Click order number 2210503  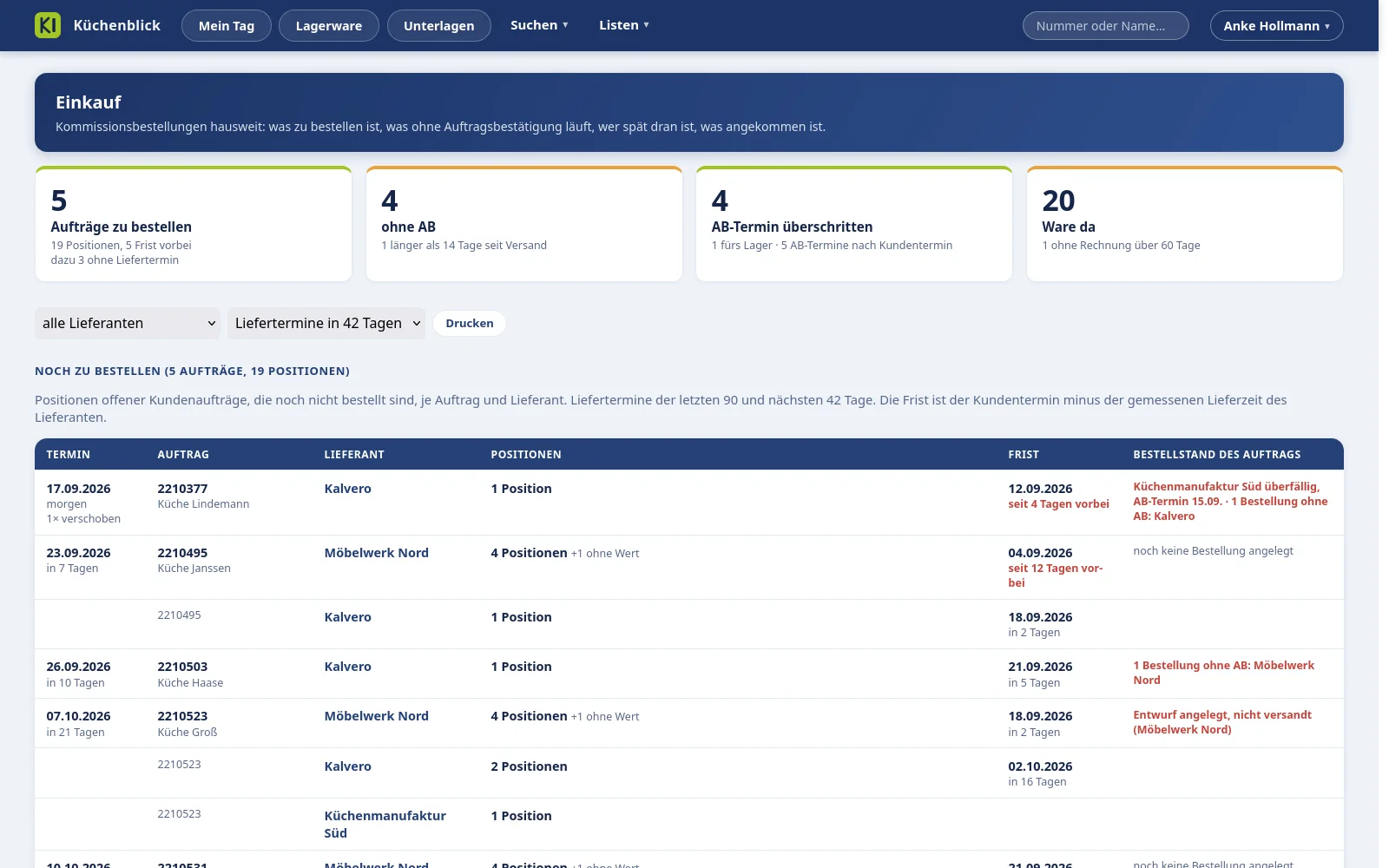(182, 667)
